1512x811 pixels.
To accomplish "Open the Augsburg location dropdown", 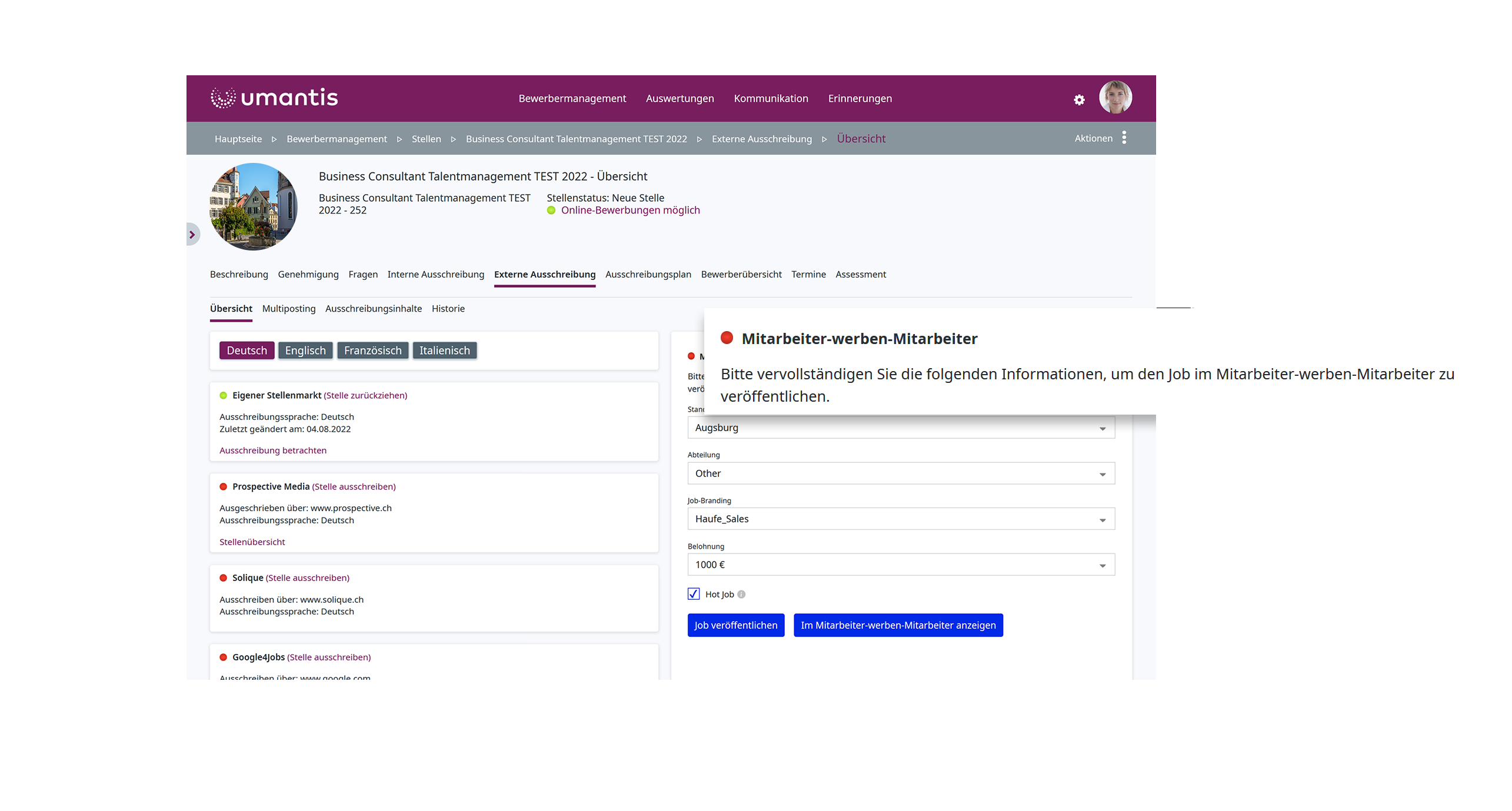I will [900, 428].
